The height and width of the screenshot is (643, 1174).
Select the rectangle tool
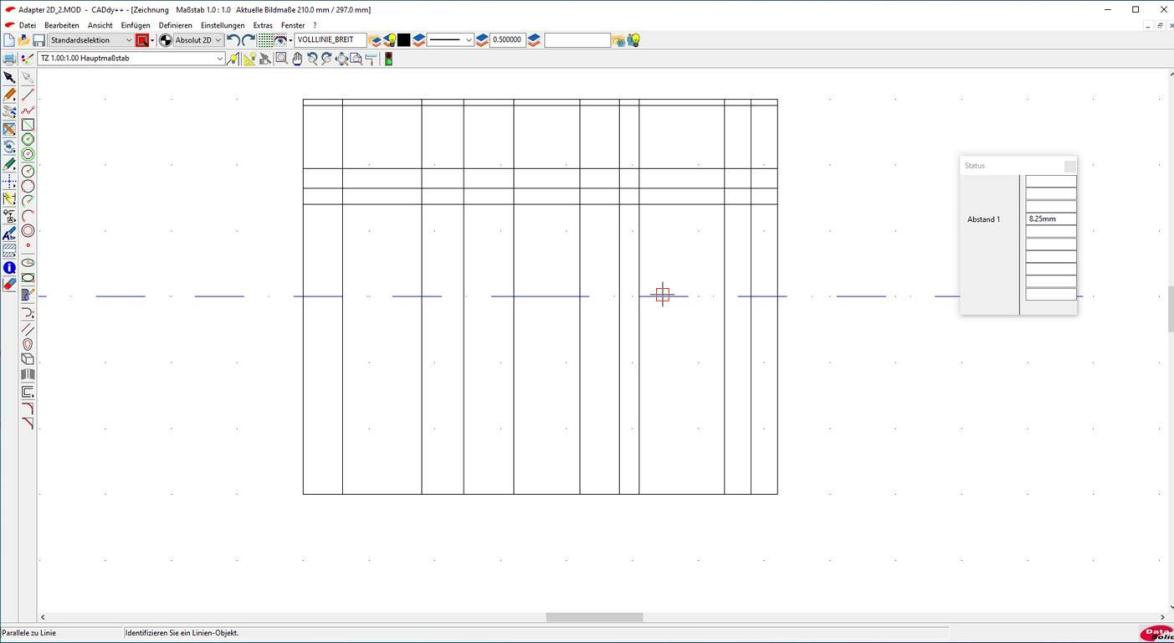click(28, 125)
